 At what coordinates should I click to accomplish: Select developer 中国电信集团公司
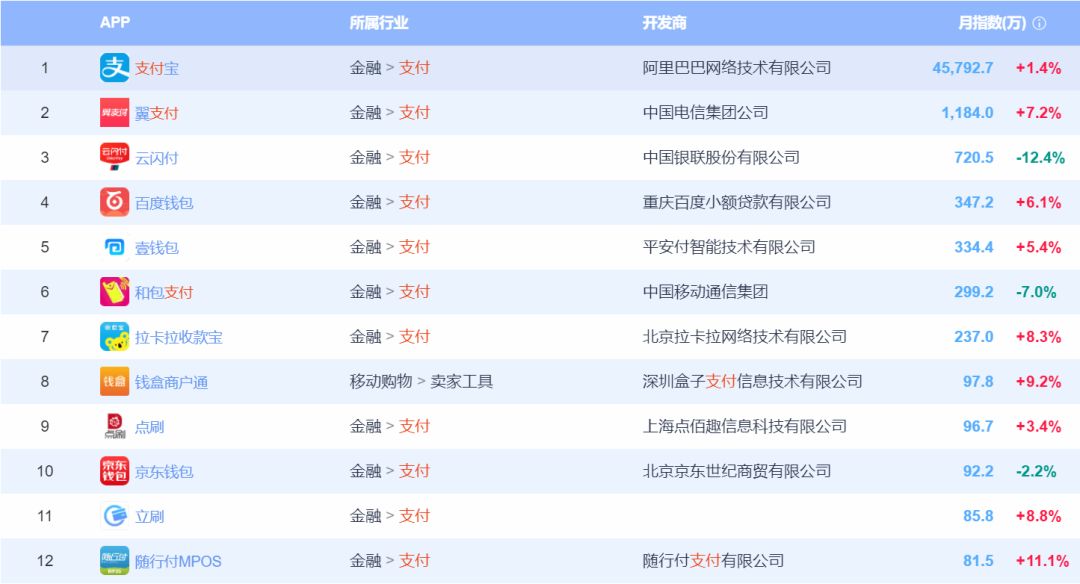point(705,112)
